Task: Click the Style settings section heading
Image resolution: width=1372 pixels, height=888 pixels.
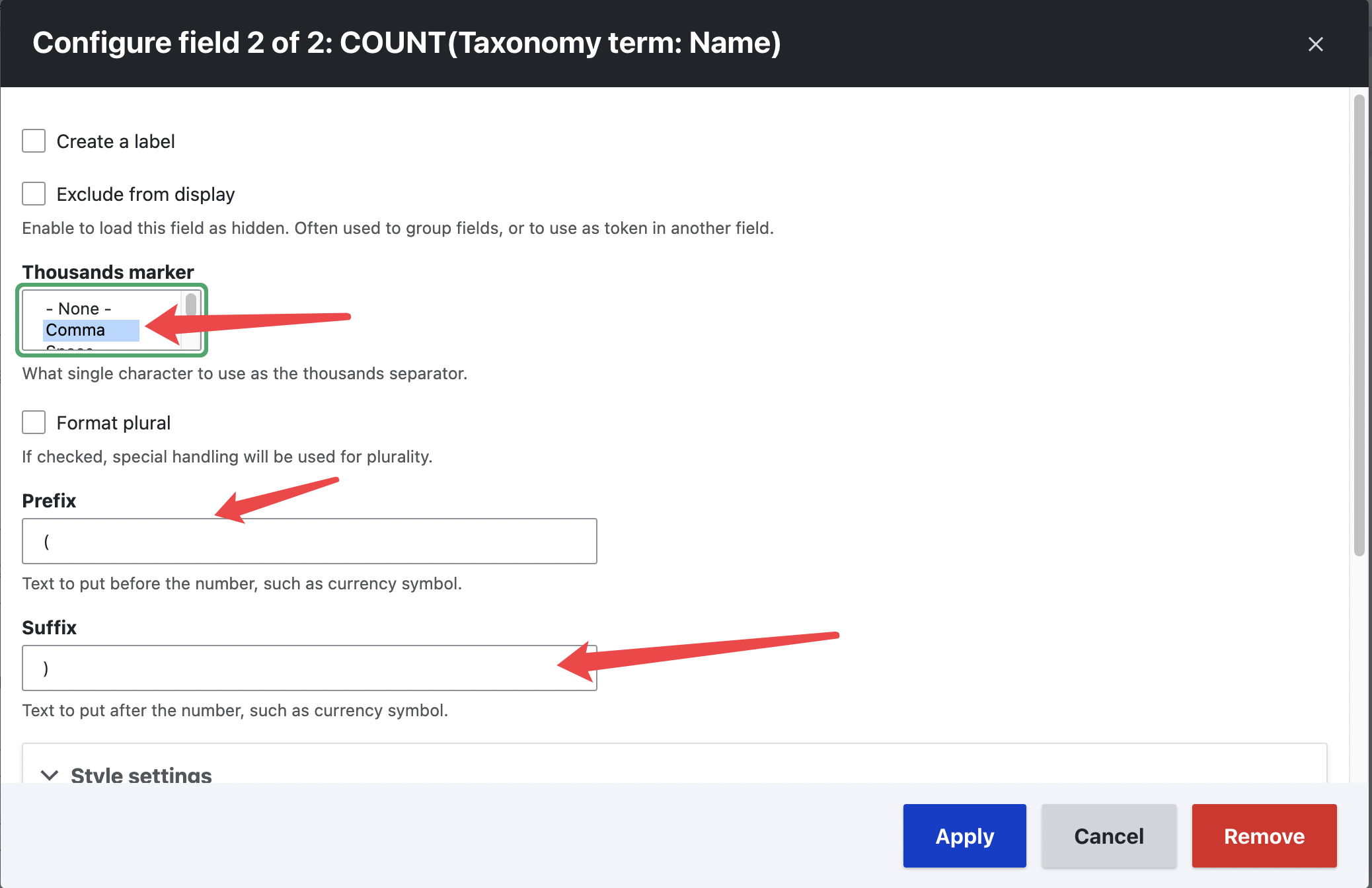Action: (x=141, y=775)
